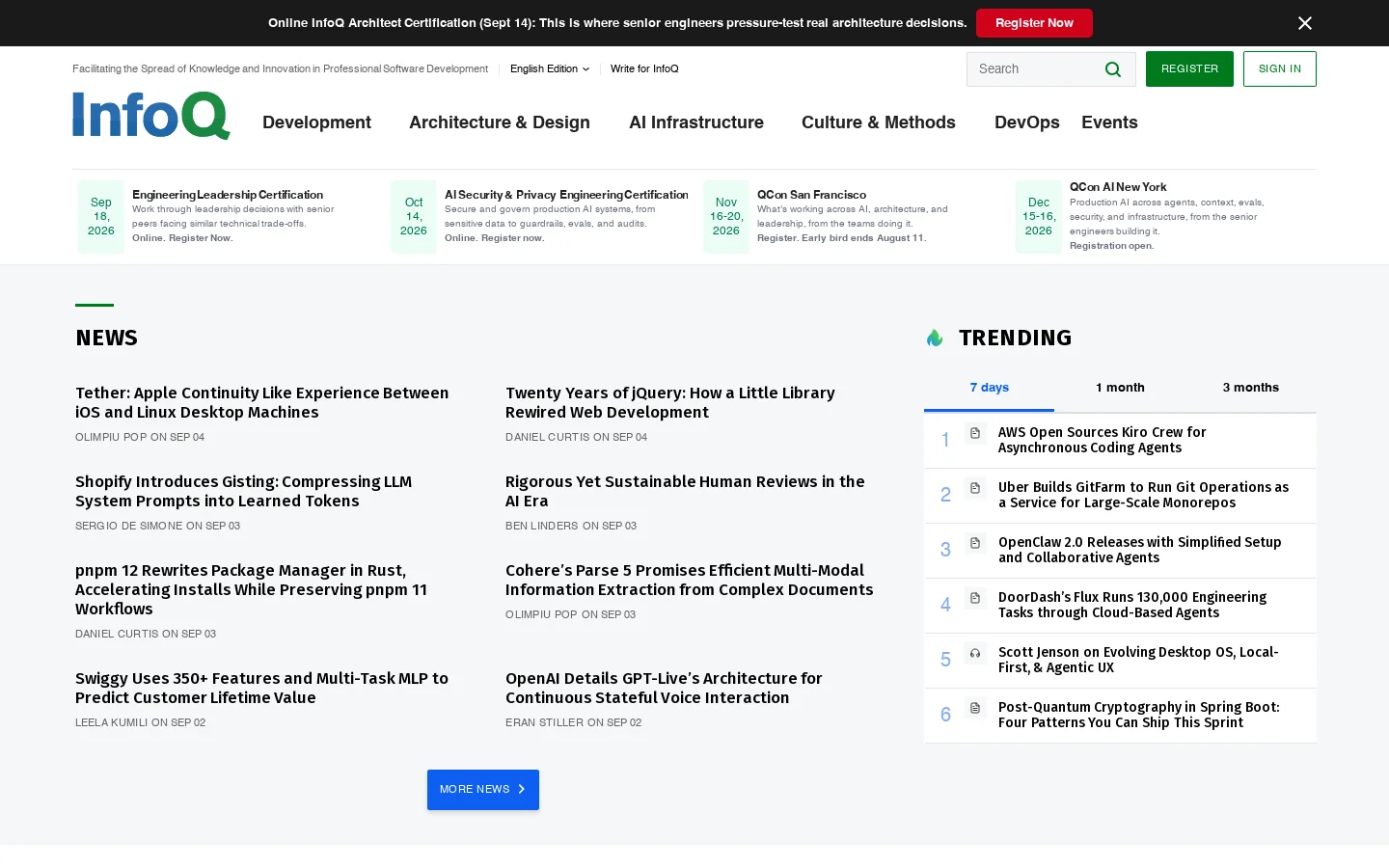Image resolution: width=1389 pixels, height=868 pixels.
Task: Switch trending to the 7 days tab
Action: click(x=989, y=388)
